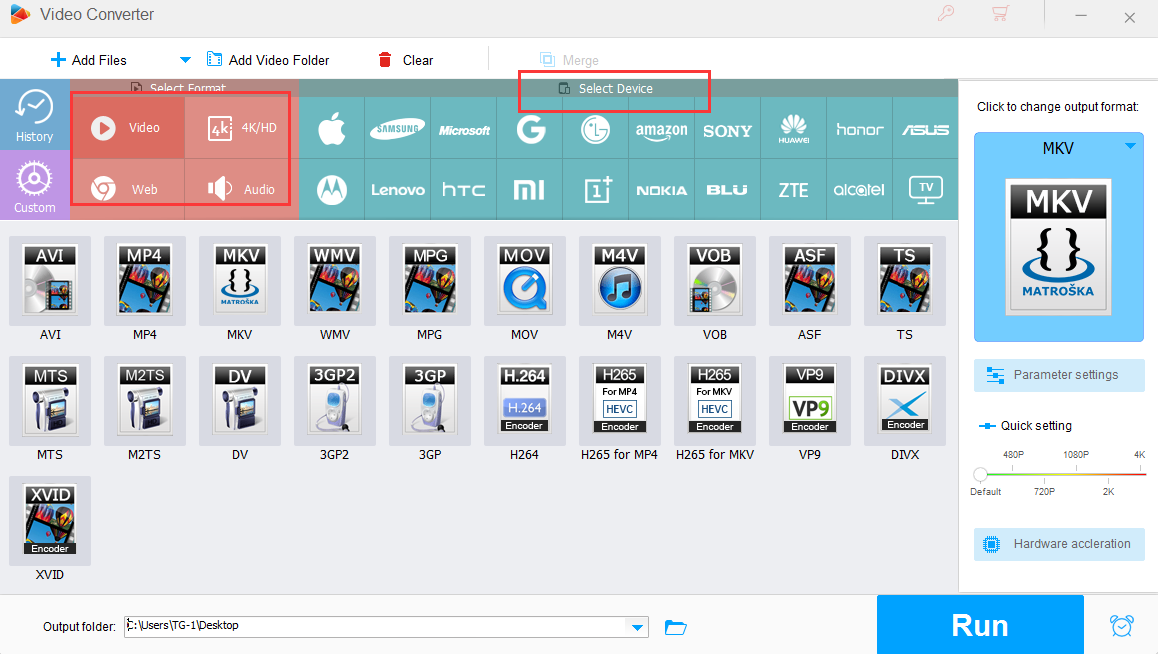Select Motorola device brand
The width and height of the screenshot is (1158, 654).
pyautogui.click(x=332, y=190)
